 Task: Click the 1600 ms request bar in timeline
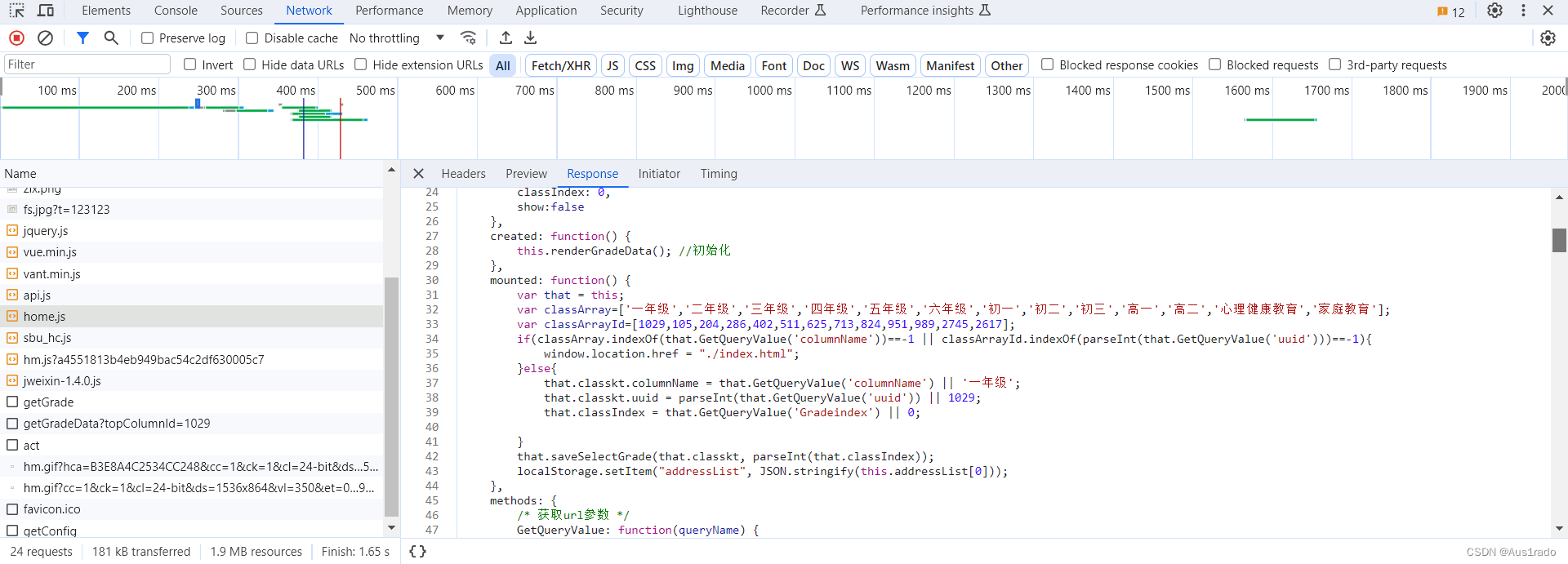[1281, 120]
